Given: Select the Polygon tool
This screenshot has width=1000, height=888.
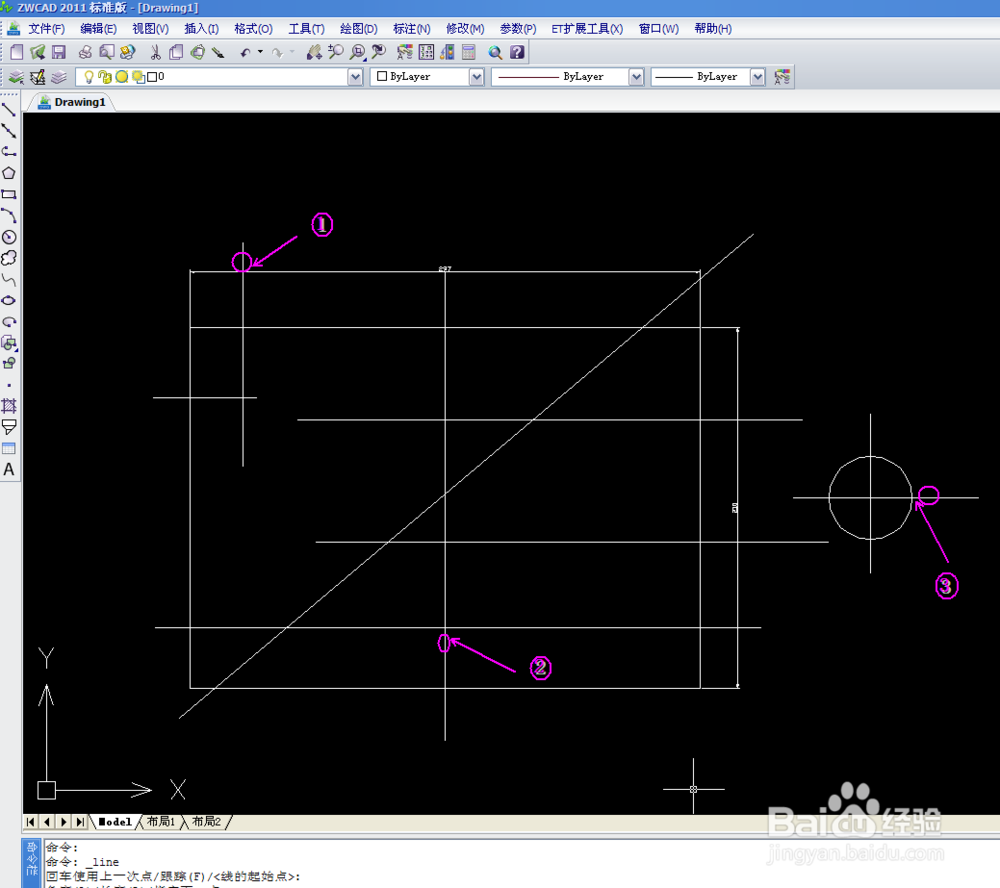Looking at the screenshot, I should pos(9,173).
